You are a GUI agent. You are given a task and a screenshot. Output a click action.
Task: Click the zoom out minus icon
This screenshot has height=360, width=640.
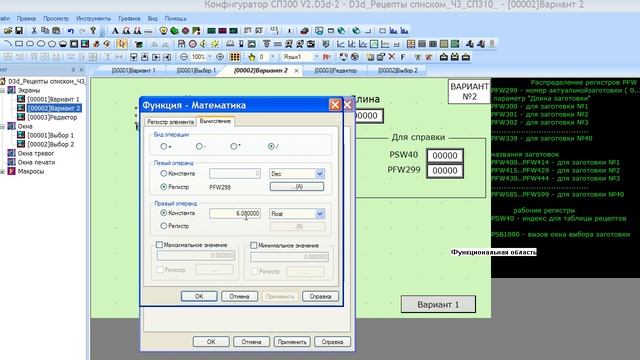pyautogui.click(x=184, y=57)
